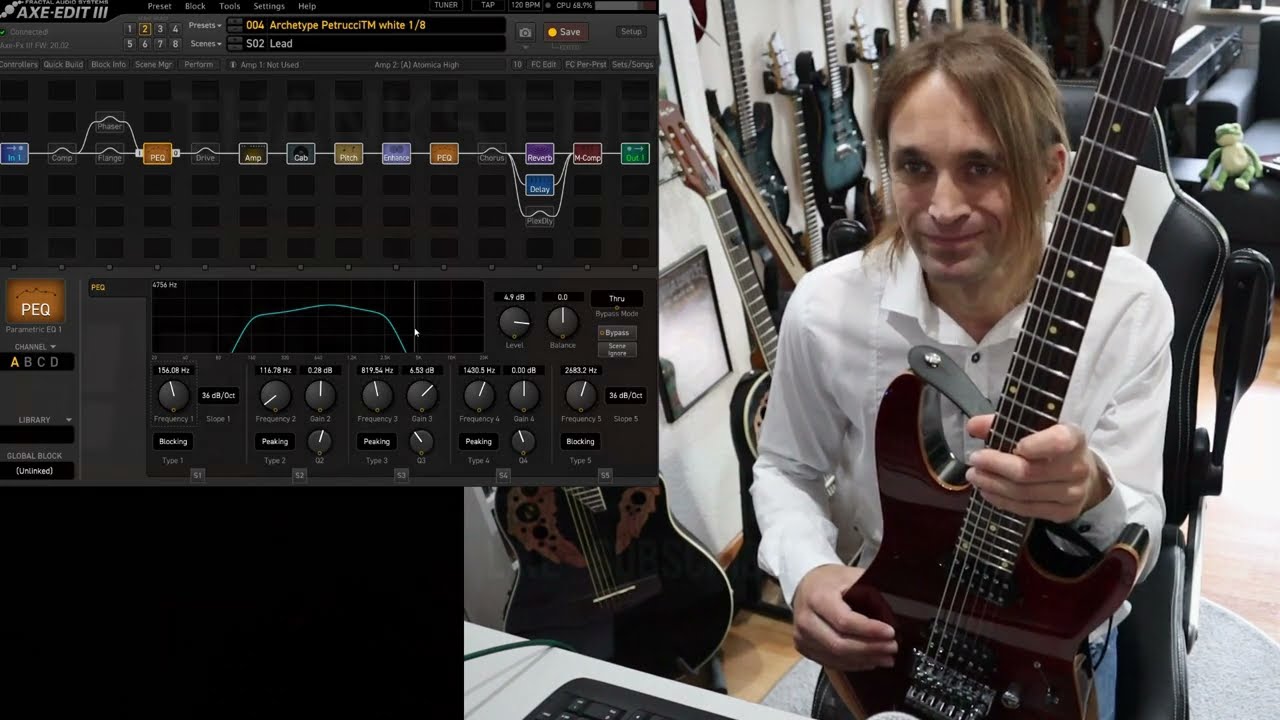Click the Frequency 1 knob
The width and height of the screenshot is (1280, 720).
(173, 396)
